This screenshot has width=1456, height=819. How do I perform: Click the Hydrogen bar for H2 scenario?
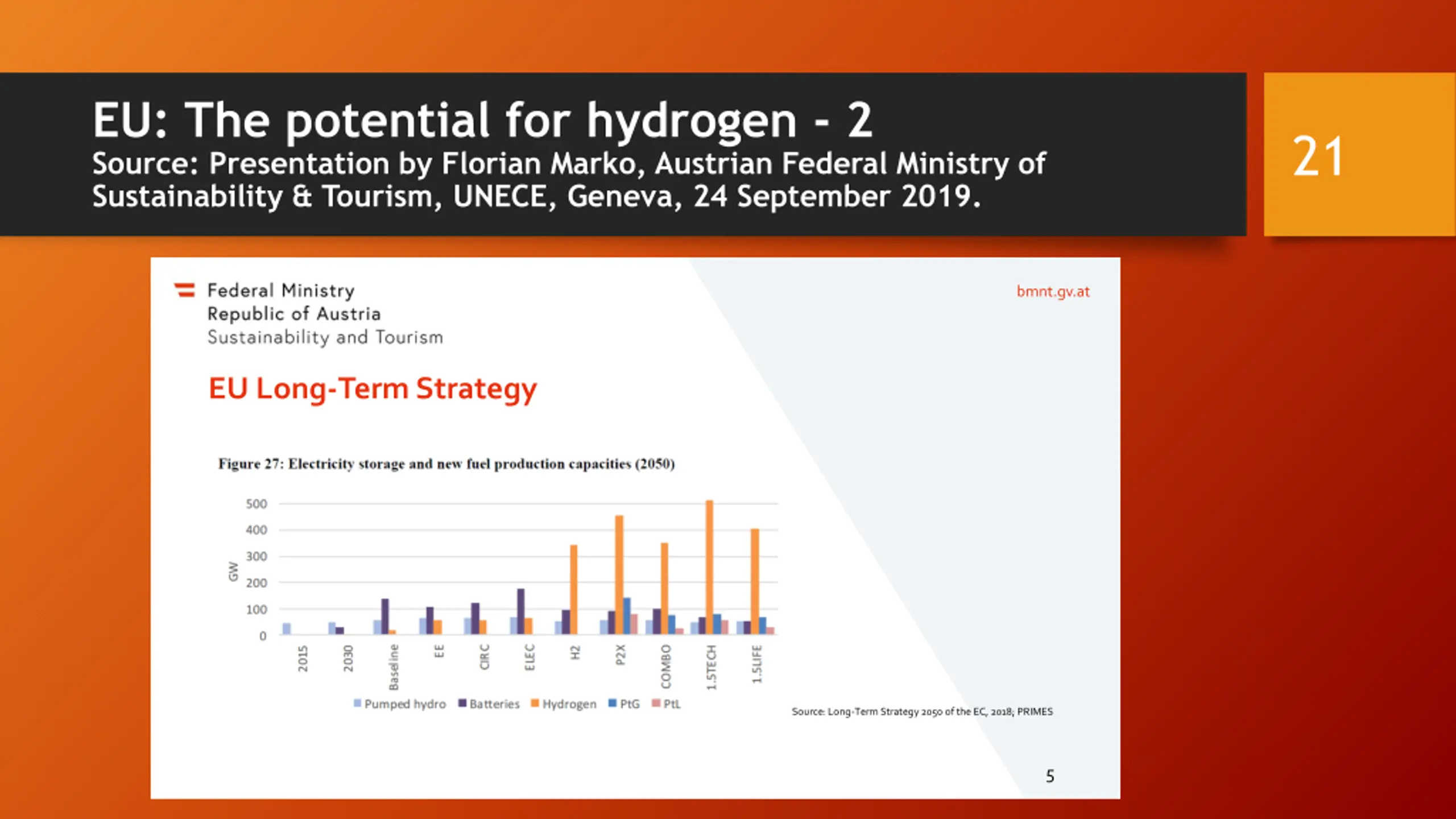tap(573, 590)
